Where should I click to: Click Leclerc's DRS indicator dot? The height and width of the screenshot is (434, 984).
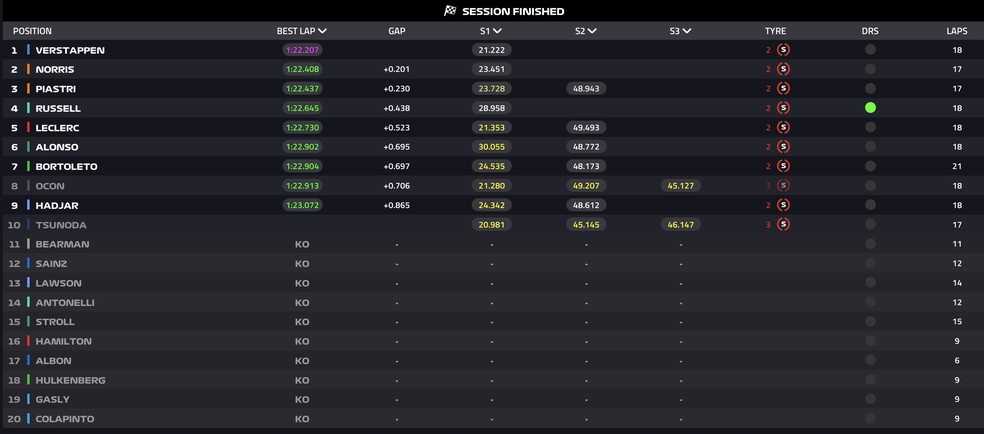tap(870, 128)
